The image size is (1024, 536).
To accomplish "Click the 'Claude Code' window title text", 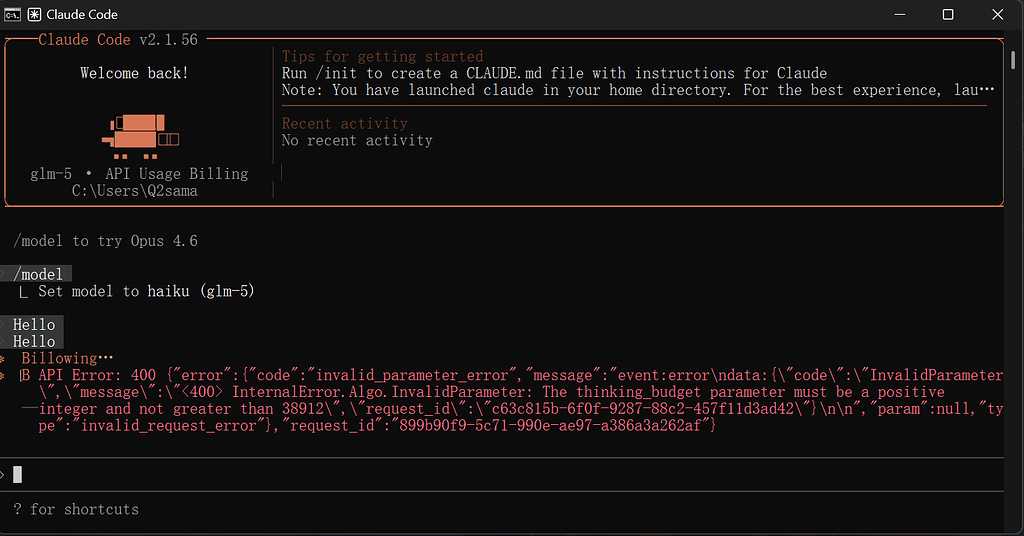I will click(82, 14).
